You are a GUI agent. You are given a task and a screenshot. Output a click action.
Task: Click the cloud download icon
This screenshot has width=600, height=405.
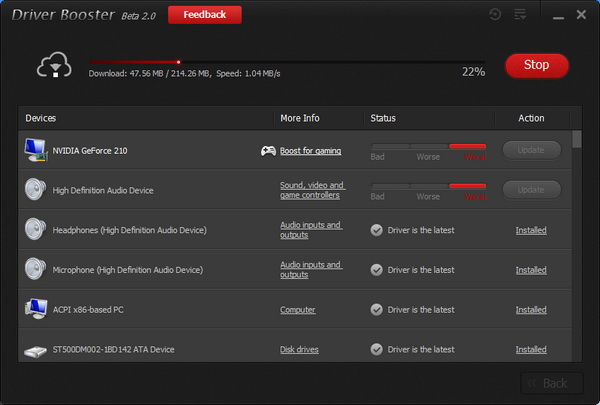coord(54,64)
